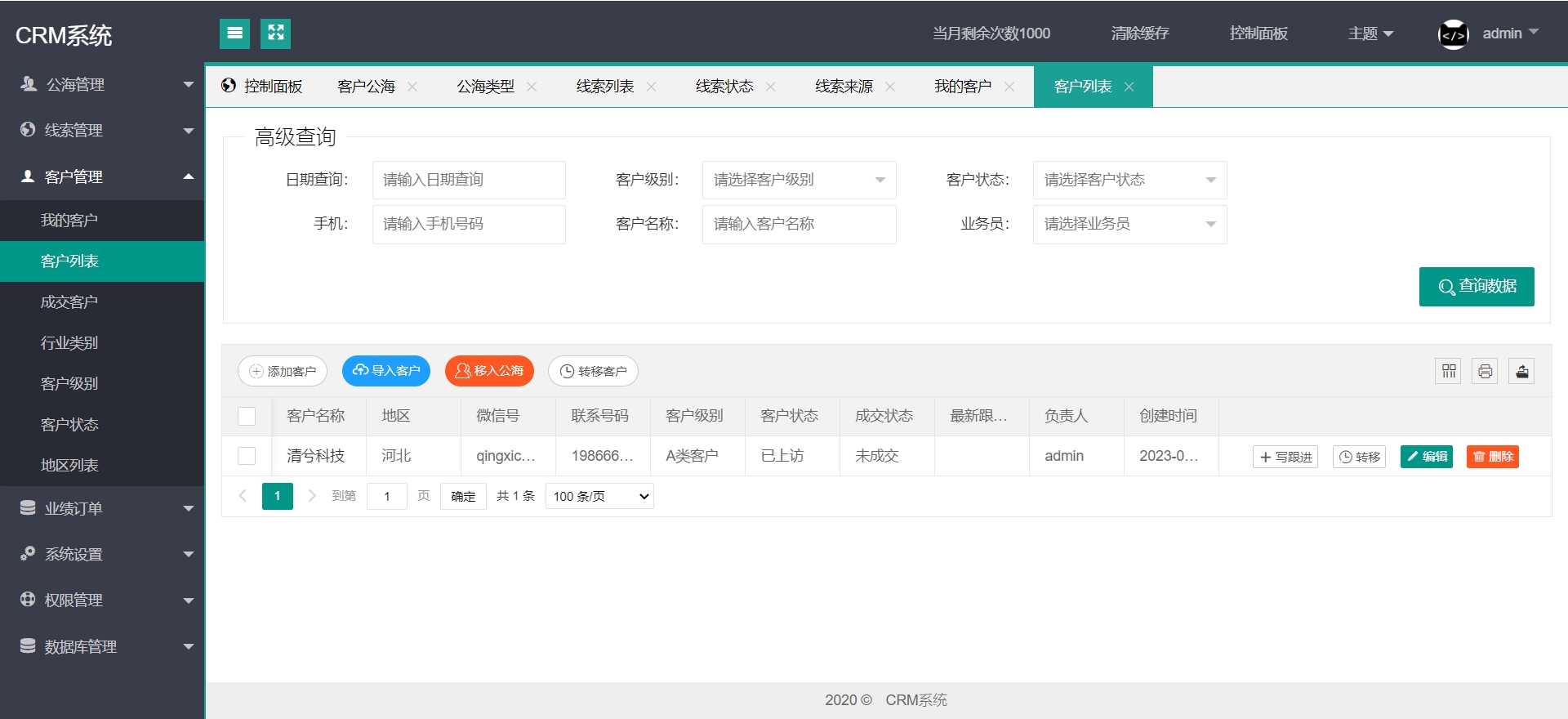
Task: Switch to the 控制面板 tab
Action: (x=262, y=87)
